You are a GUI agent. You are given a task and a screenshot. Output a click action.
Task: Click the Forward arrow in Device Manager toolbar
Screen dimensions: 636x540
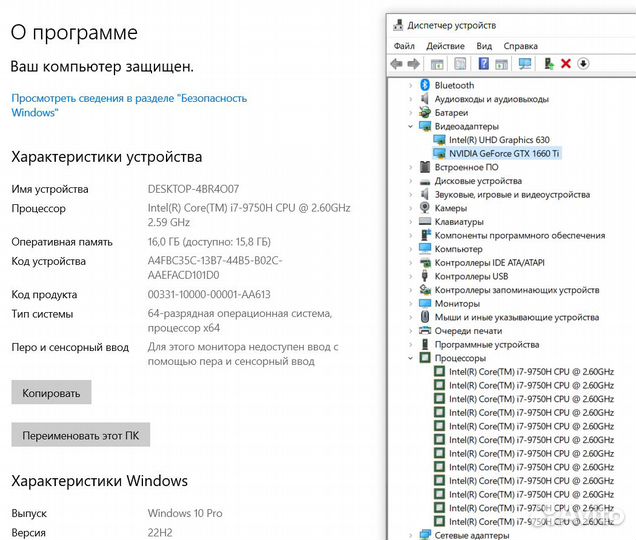[413, 64]
